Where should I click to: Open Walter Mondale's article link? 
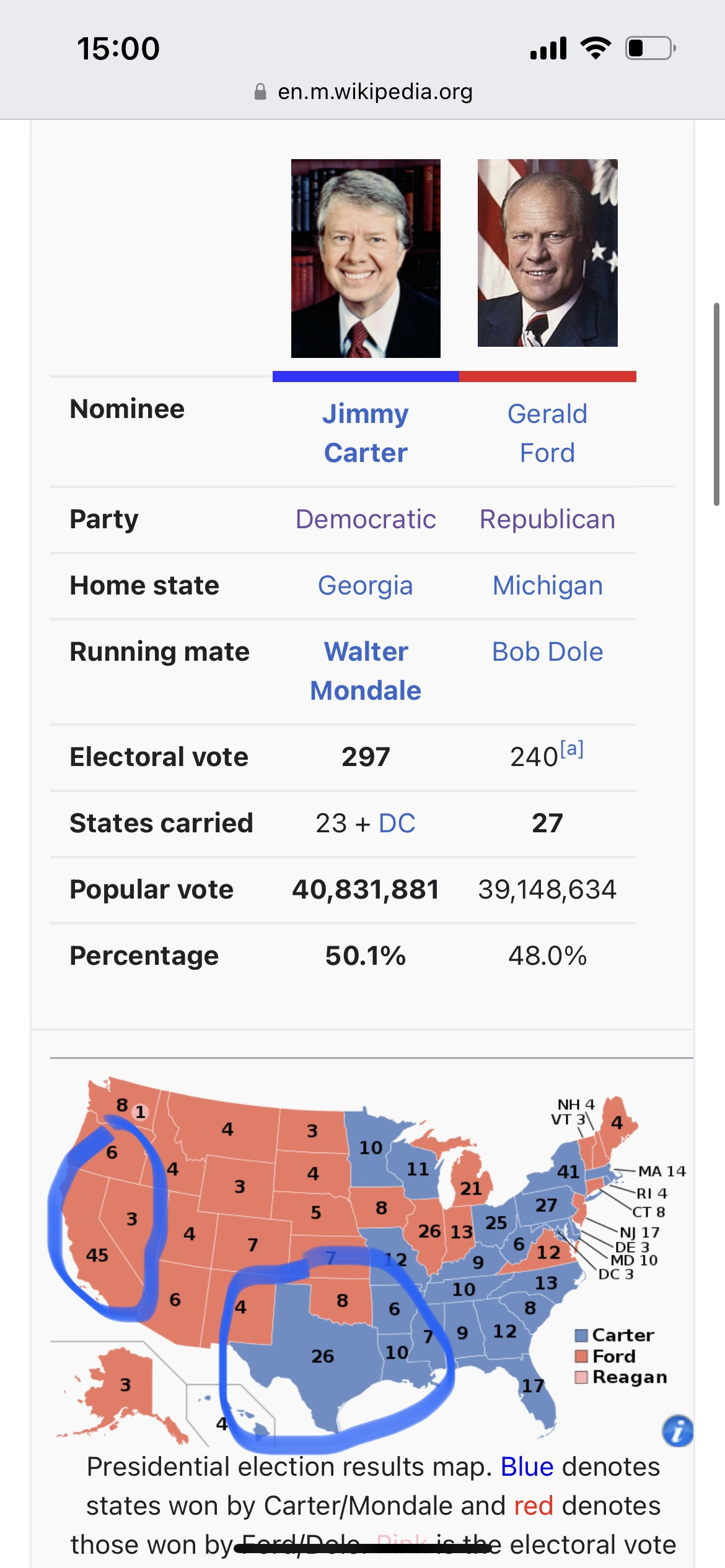(x=366, y=671)
